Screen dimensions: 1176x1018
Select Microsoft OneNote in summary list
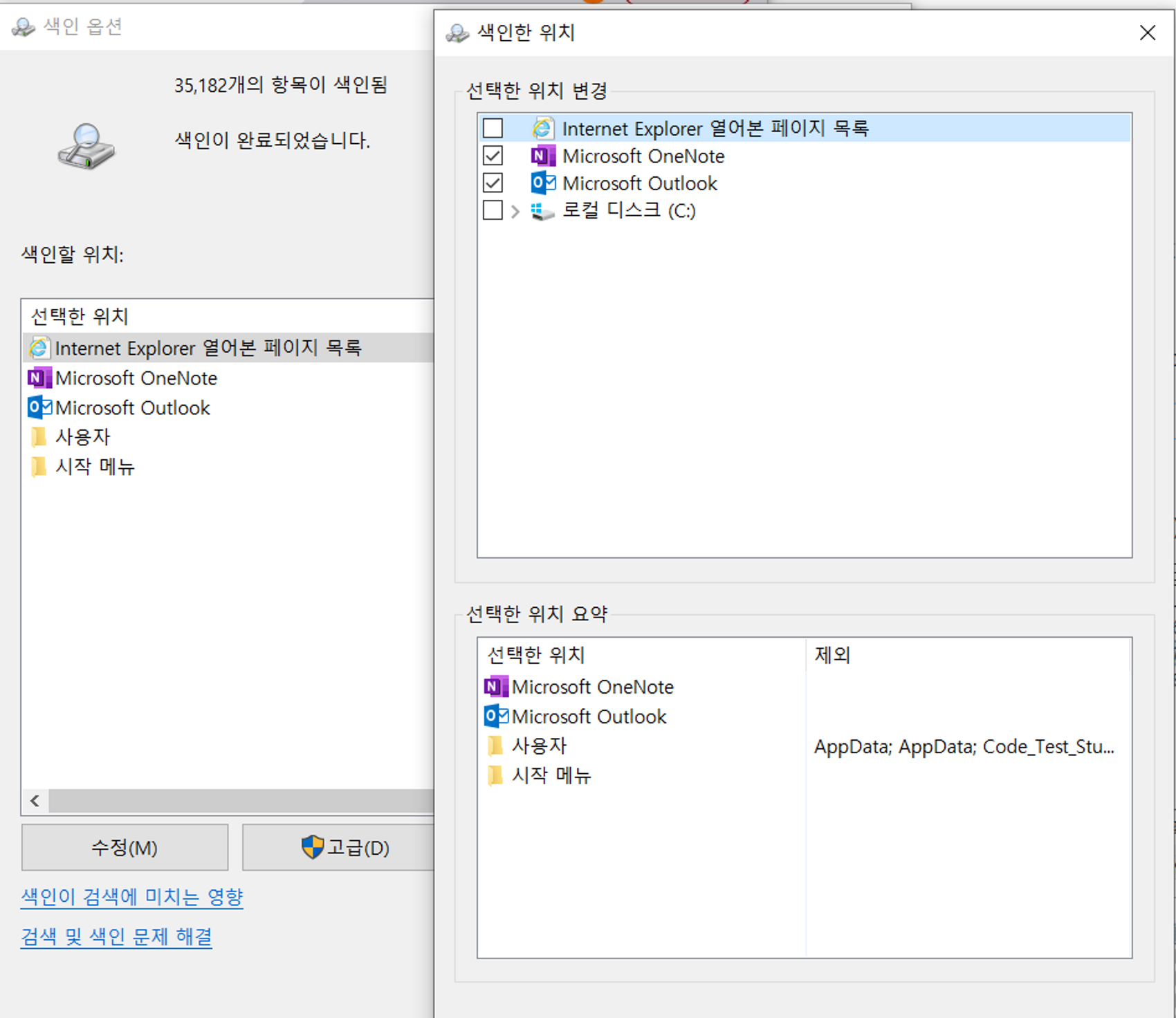pyautogui.click(x=592, y=687)
